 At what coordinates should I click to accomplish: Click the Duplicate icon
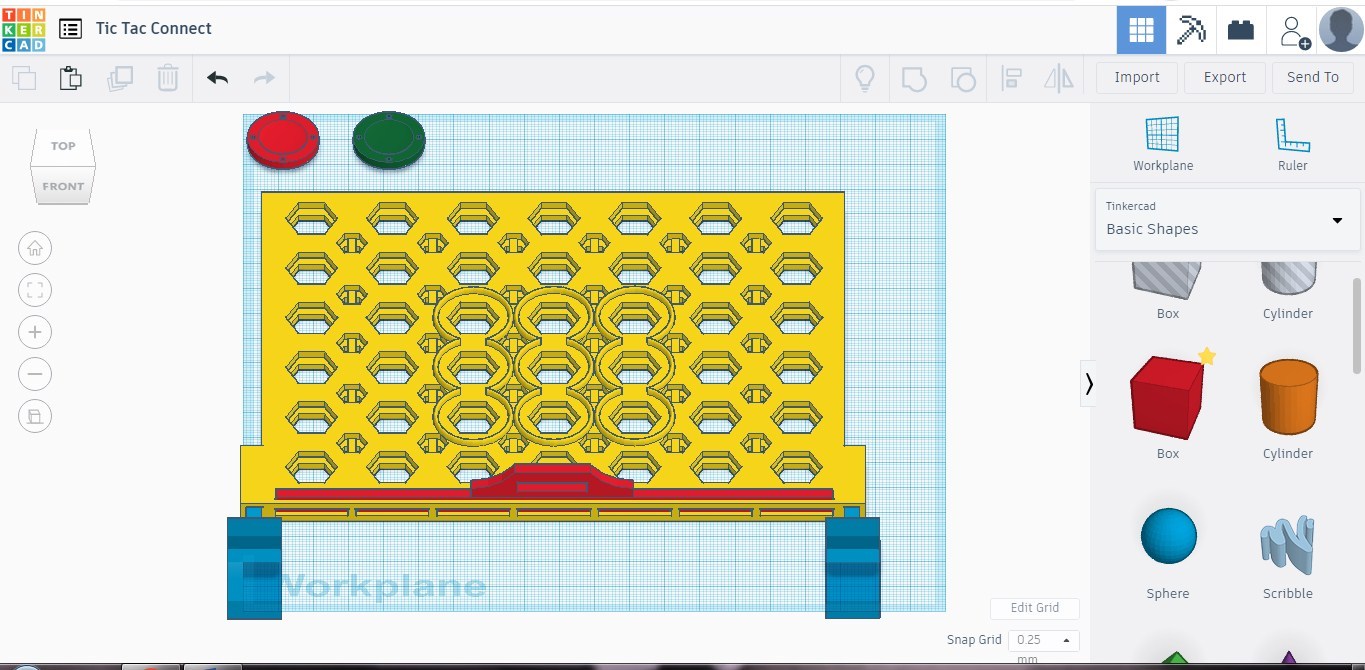[x=120, y=78]
